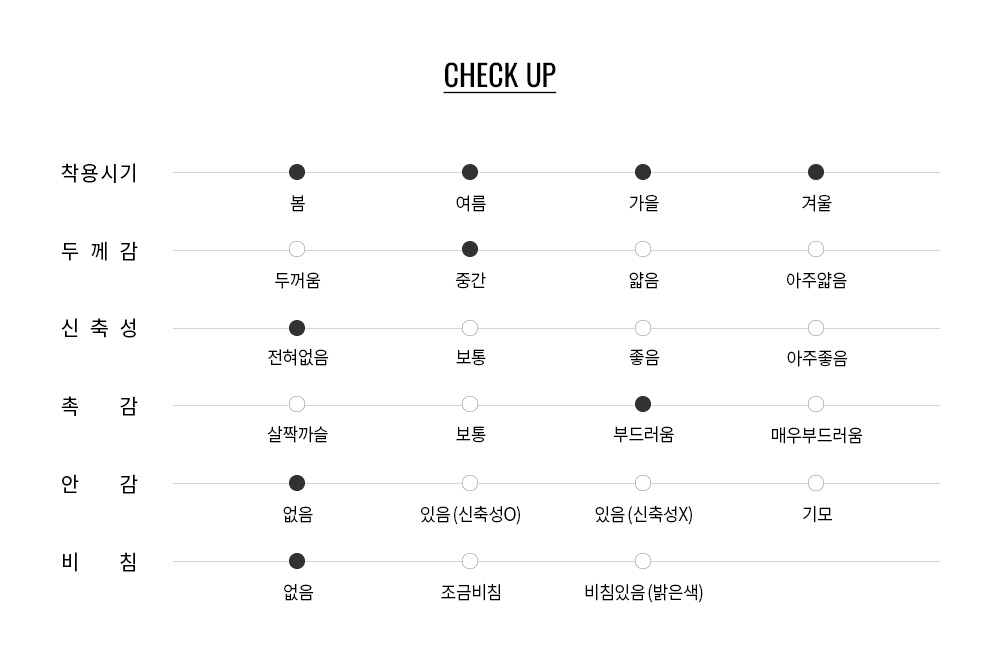Pick 전혀없음 stretch option dot
This screenshot has width=1000, height=661.
click(x=297, y=328)
